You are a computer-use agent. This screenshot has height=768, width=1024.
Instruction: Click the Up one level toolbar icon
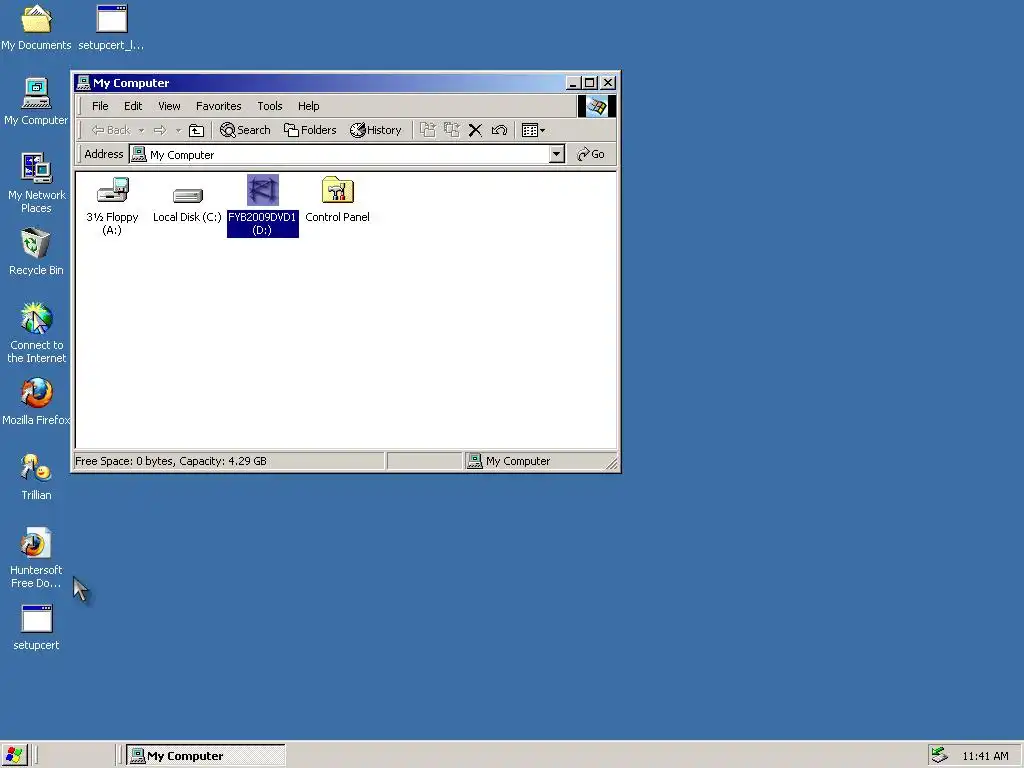196,131
